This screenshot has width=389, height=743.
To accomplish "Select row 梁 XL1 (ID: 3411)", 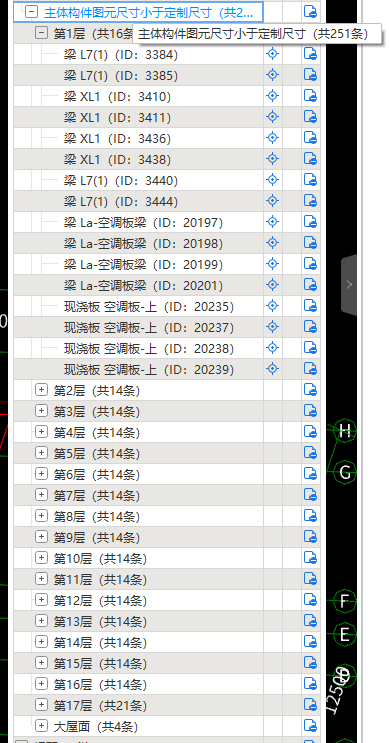I will pyautogui.click(x=118, y=117).
